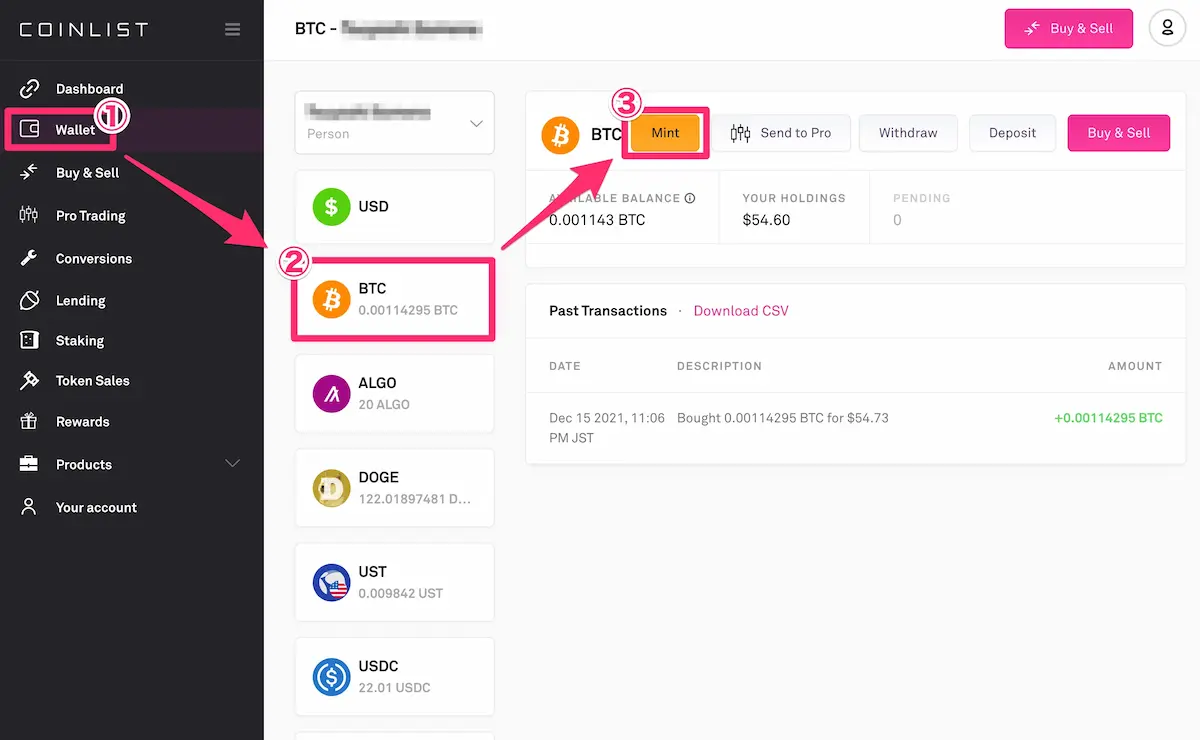Open Buy & Sell from sidebar
The height and width of the screenshot is (740, 1200).
click(x=87, y=173)
